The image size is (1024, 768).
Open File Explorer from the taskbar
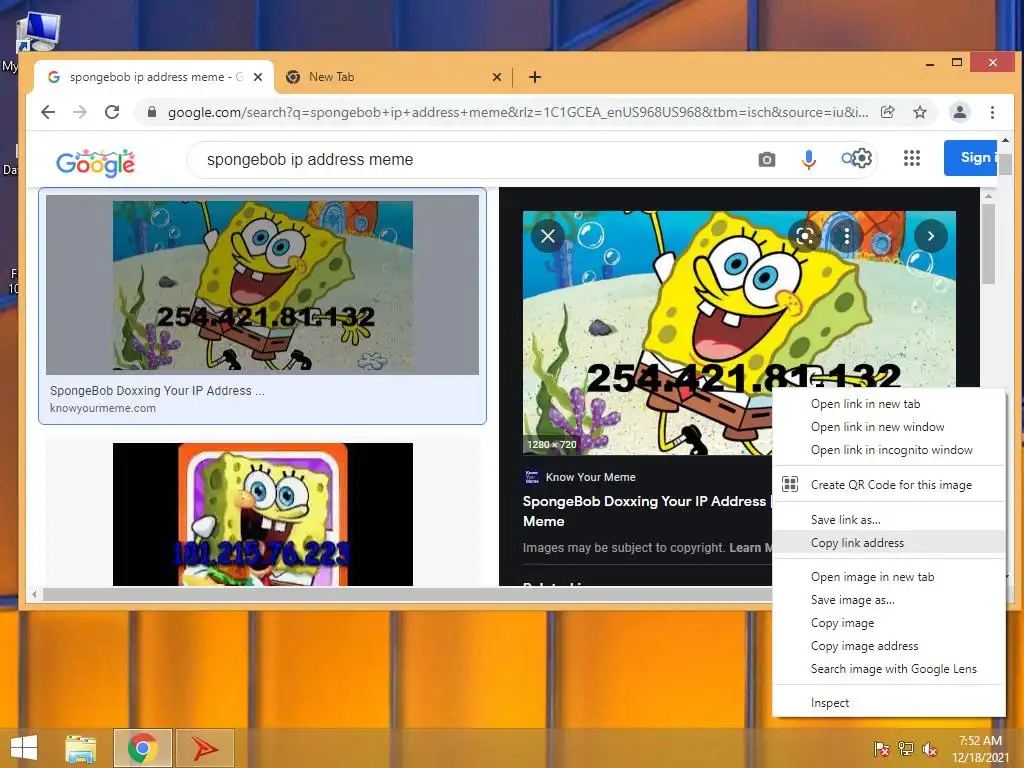pos(81,748)
